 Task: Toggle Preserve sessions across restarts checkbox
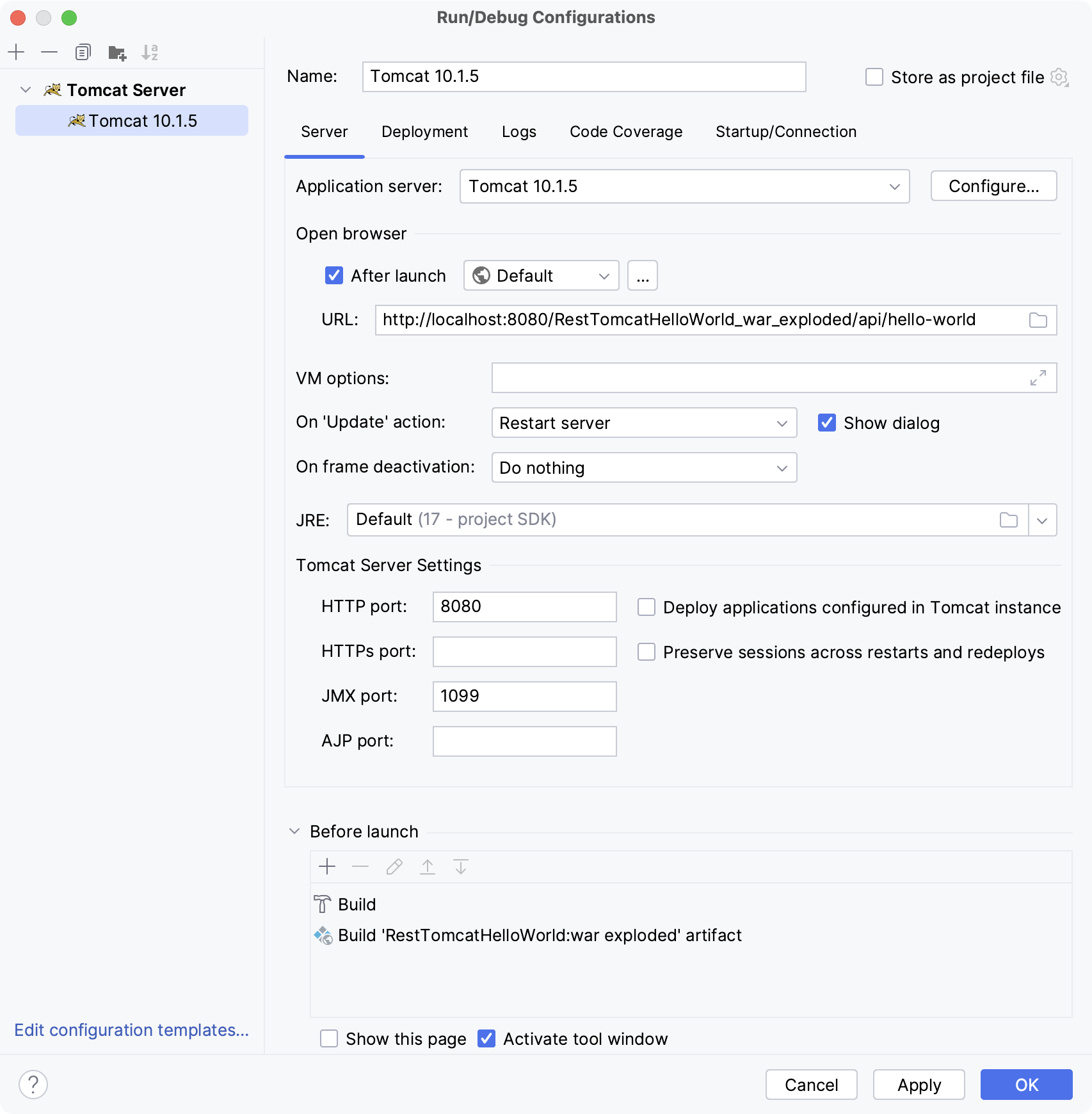(x=646, y=652)
